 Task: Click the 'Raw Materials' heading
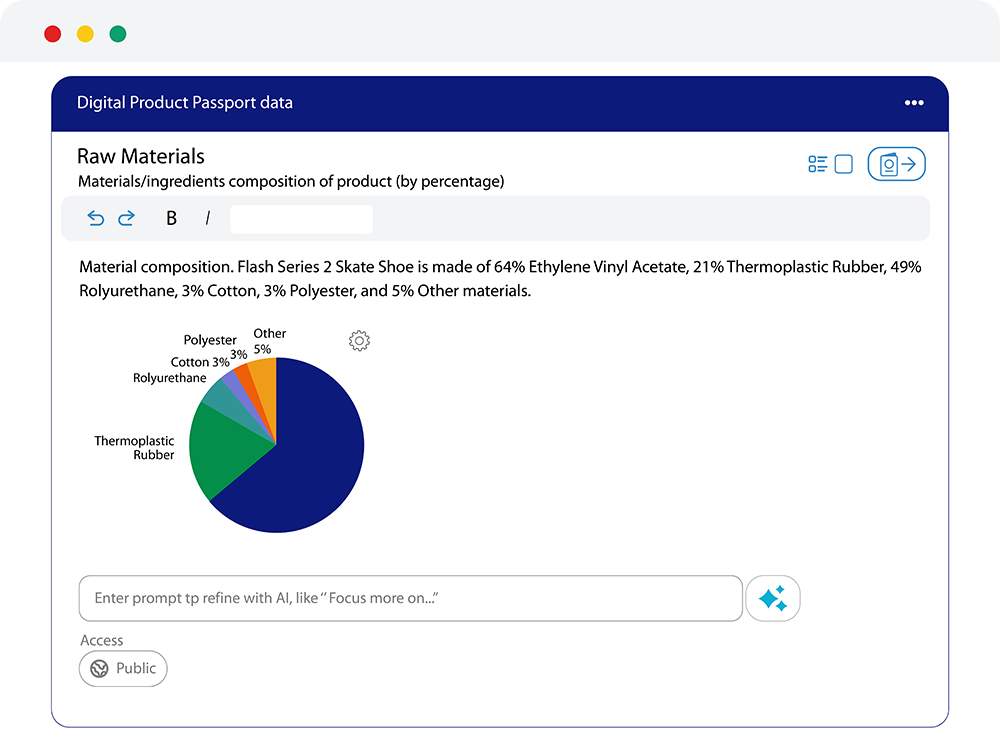(140, 156)
